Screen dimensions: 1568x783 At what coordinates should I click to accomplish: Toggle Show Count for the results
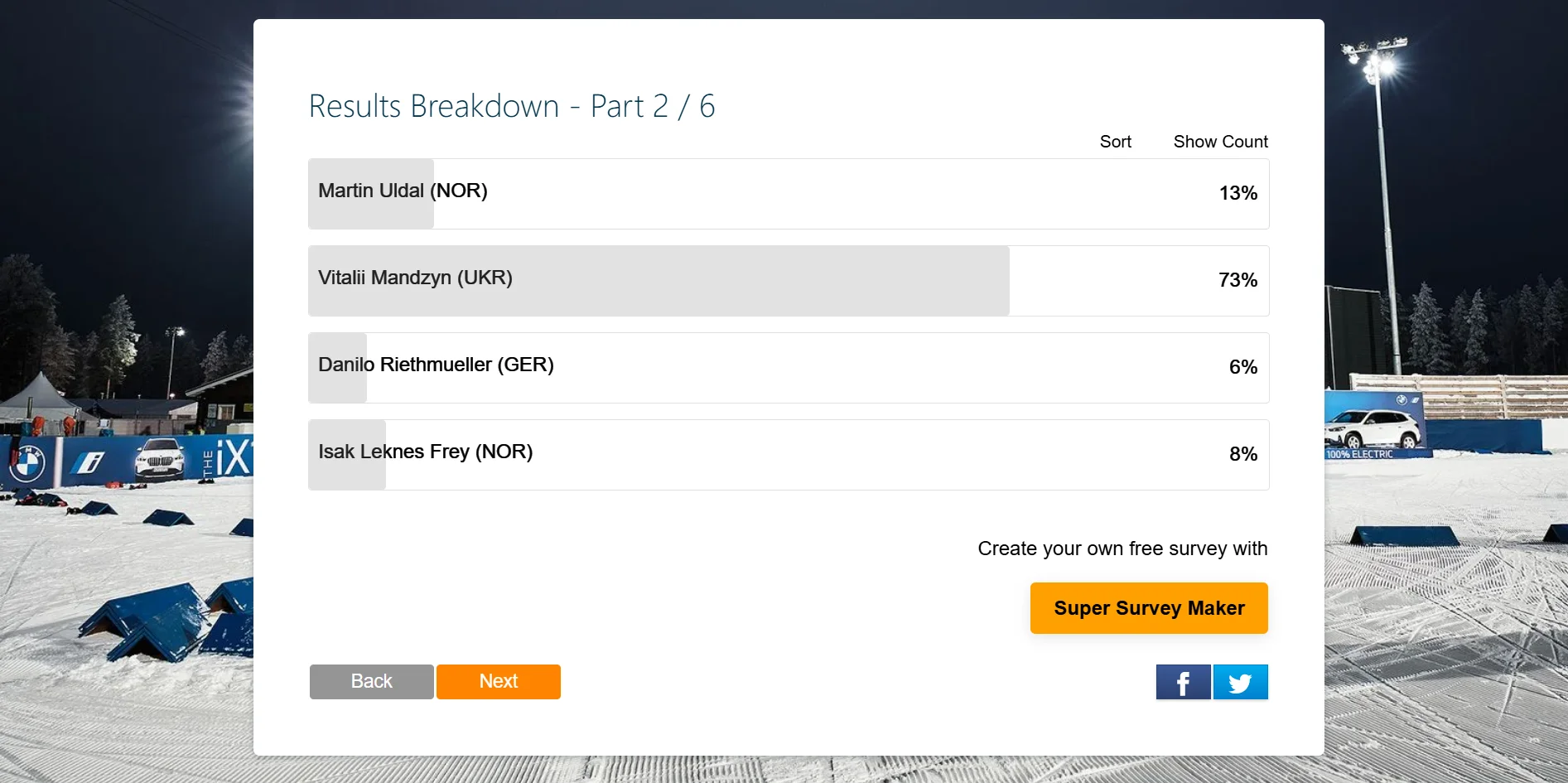[1220, 142]
